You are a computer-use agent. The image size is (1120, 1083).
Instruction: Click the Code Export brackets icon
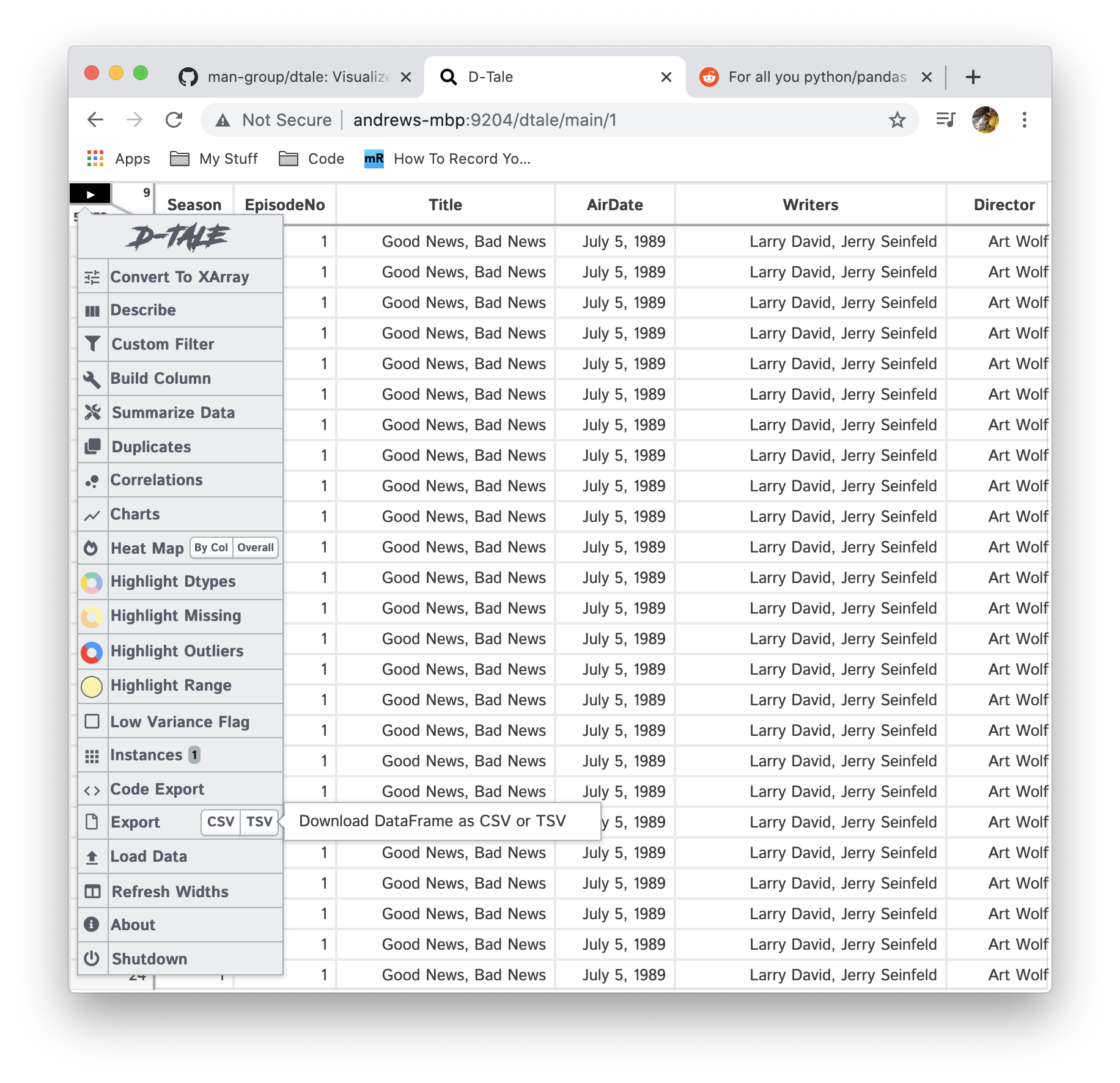(x=92, y=791)
